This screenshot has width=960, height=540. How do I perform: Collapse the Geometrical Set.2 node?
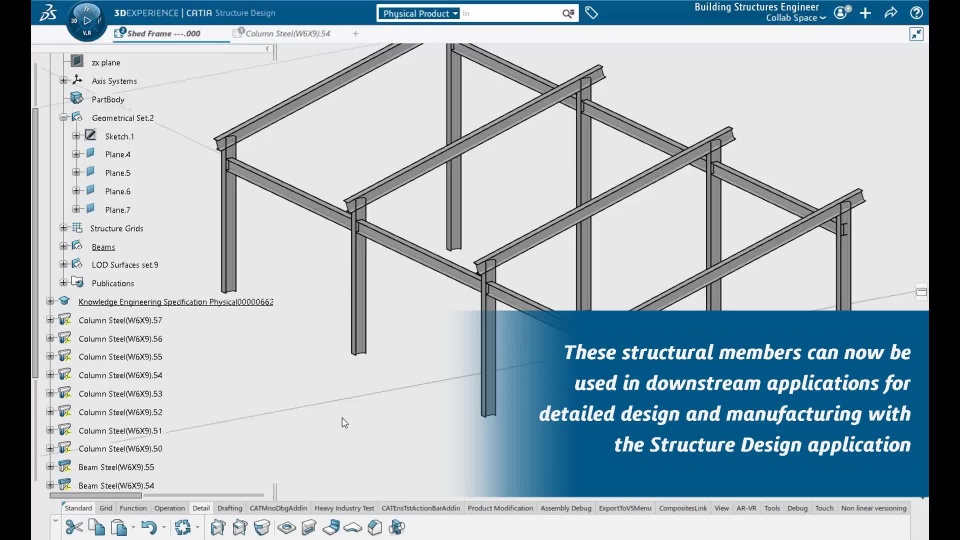click(x=64, y=117)
